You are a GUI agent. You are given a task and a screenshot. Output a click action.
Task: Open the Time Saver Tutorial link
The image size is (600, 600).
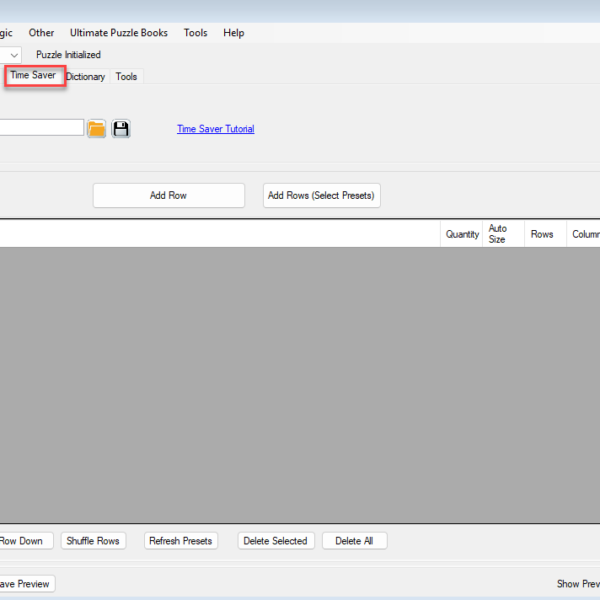[215, 129]
